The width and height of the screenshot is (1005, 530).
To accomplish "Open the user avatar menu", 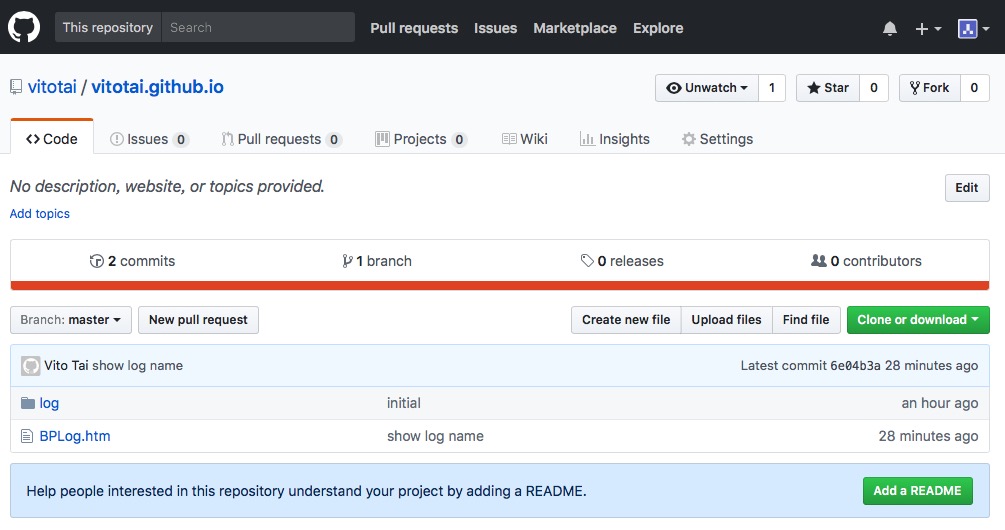I will 973,28.
